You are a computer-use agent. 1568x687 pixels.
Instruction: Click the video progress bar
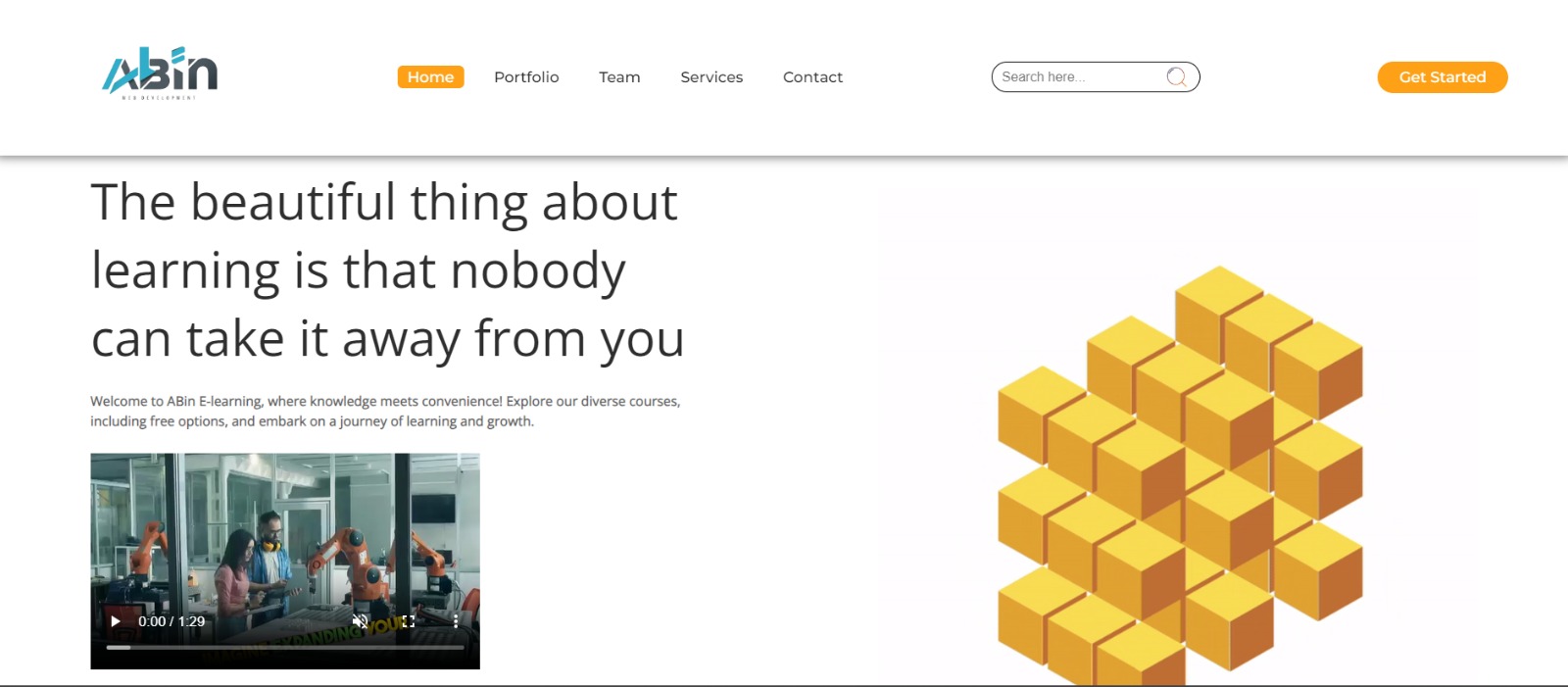(284, 648)
